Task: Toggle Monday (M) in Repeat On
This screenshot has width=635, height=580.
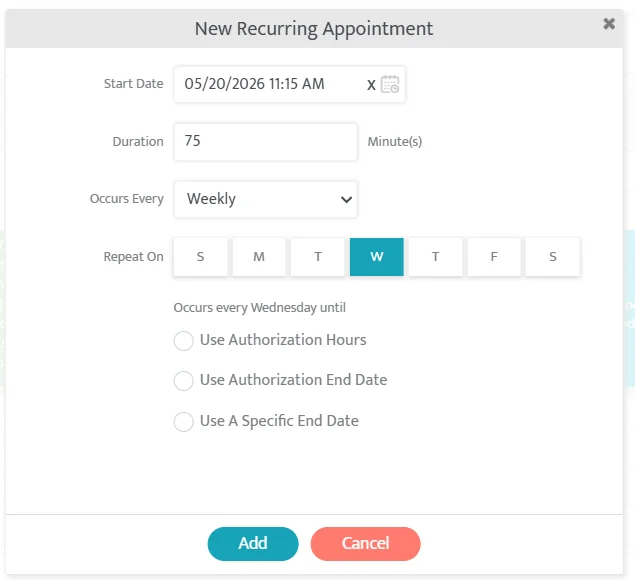Action: pyautogui.click(x=259, y=257)
